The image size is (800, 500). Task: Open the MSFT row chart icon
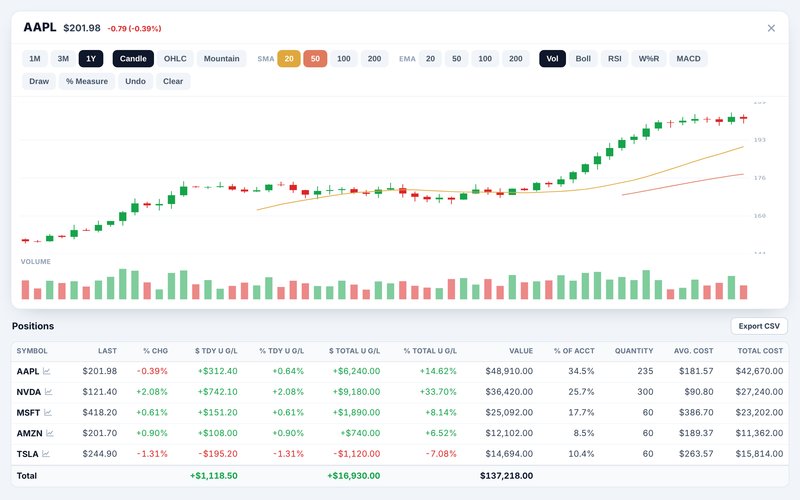(47, 412)
